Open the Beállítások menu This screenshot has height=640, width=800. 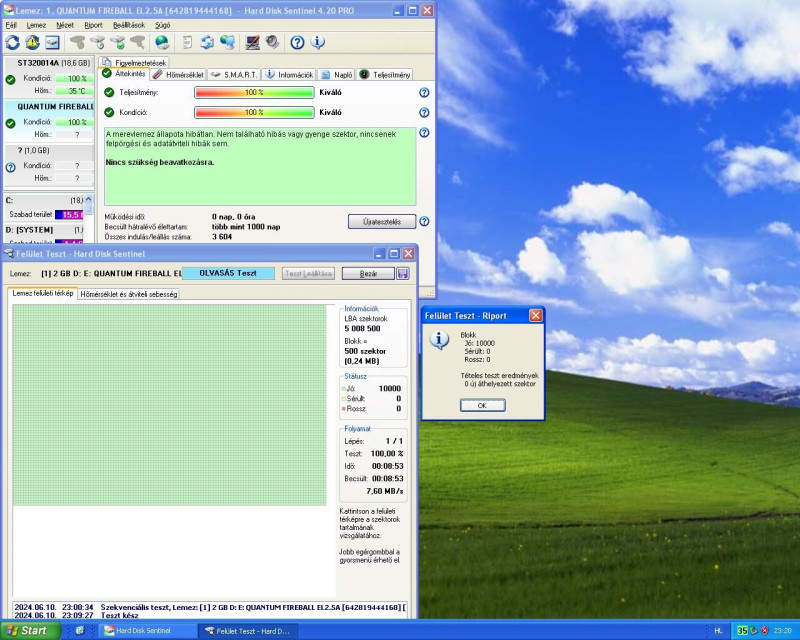[x=129, y=25]
